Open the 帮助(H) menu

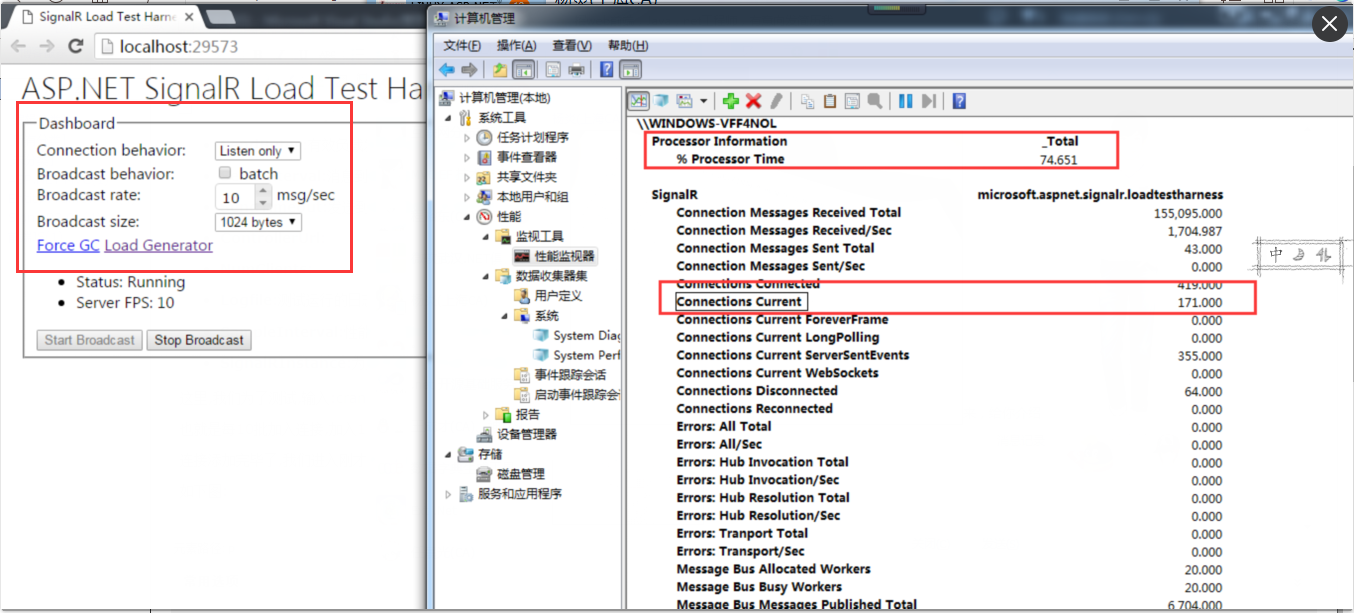click(x=628, y=46)
